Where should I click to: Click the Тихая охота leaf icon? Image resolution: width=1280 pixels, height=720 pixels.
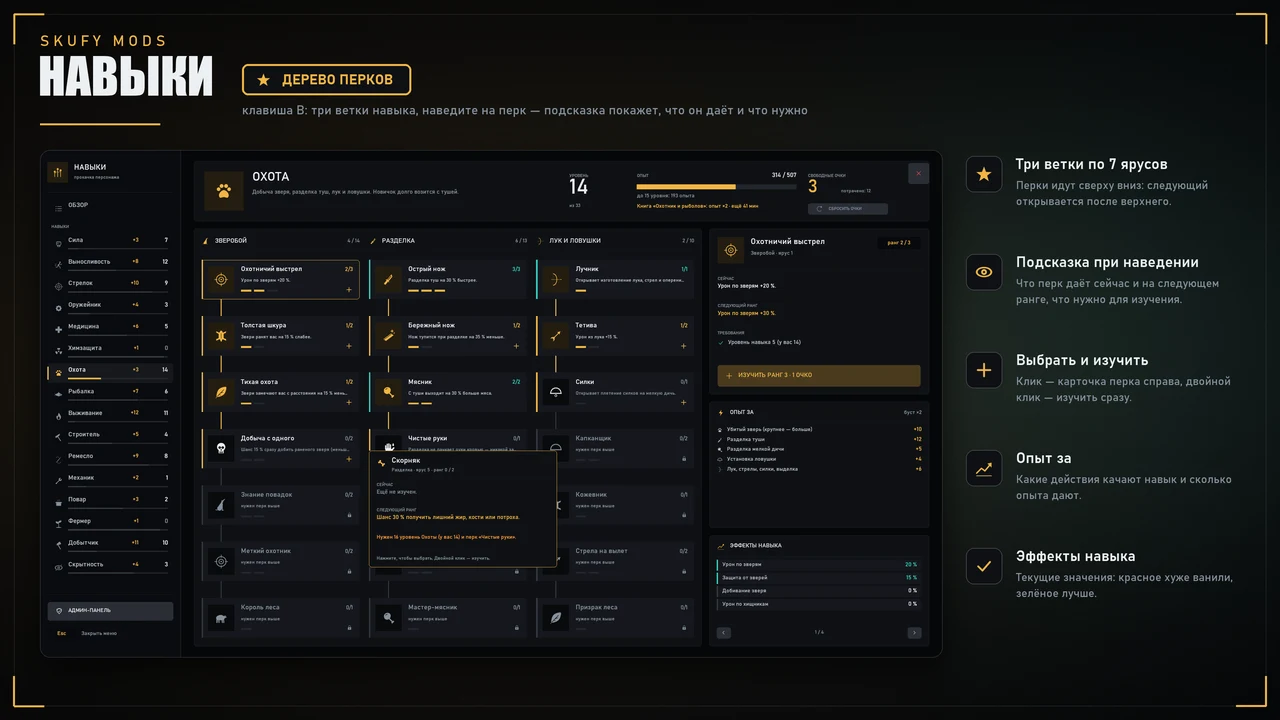point(221,392)
